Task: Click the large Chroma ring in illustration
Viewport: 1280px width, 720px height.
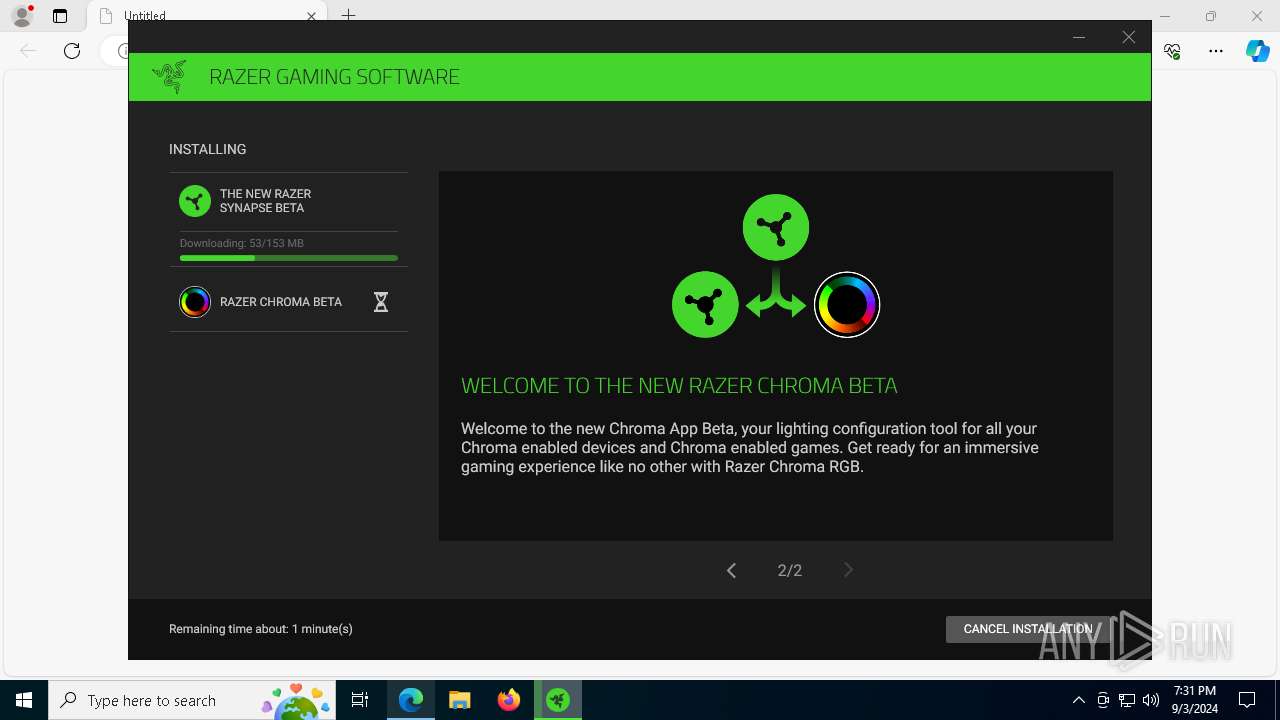Action: tap(847, 304)
